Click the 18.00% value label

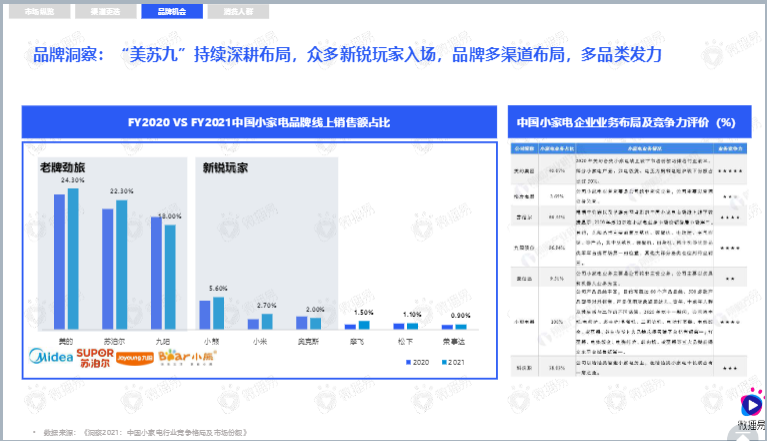click(170, 216)
